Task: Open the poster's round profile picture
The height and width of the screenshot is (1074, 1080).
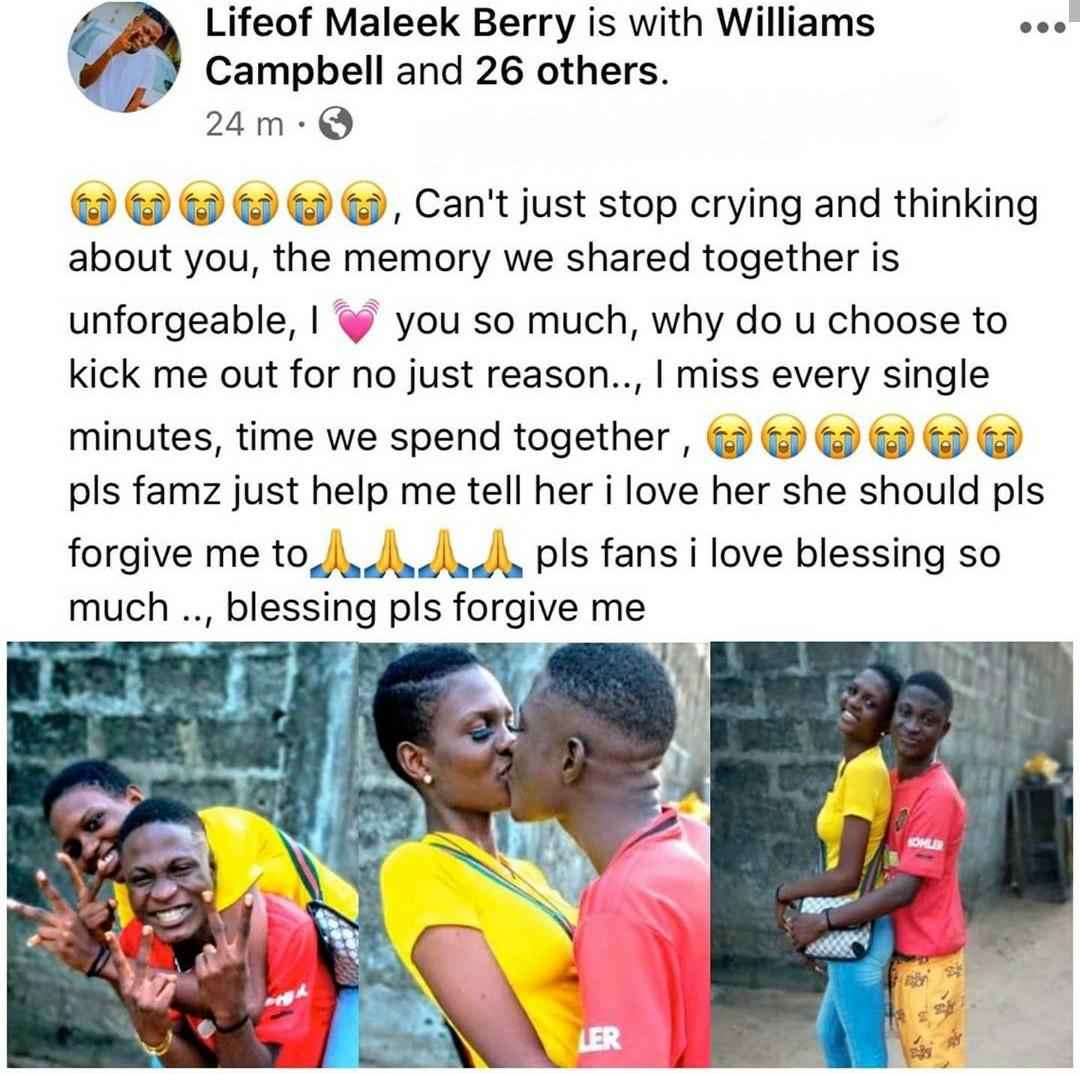Action: [x=125, y=56]
